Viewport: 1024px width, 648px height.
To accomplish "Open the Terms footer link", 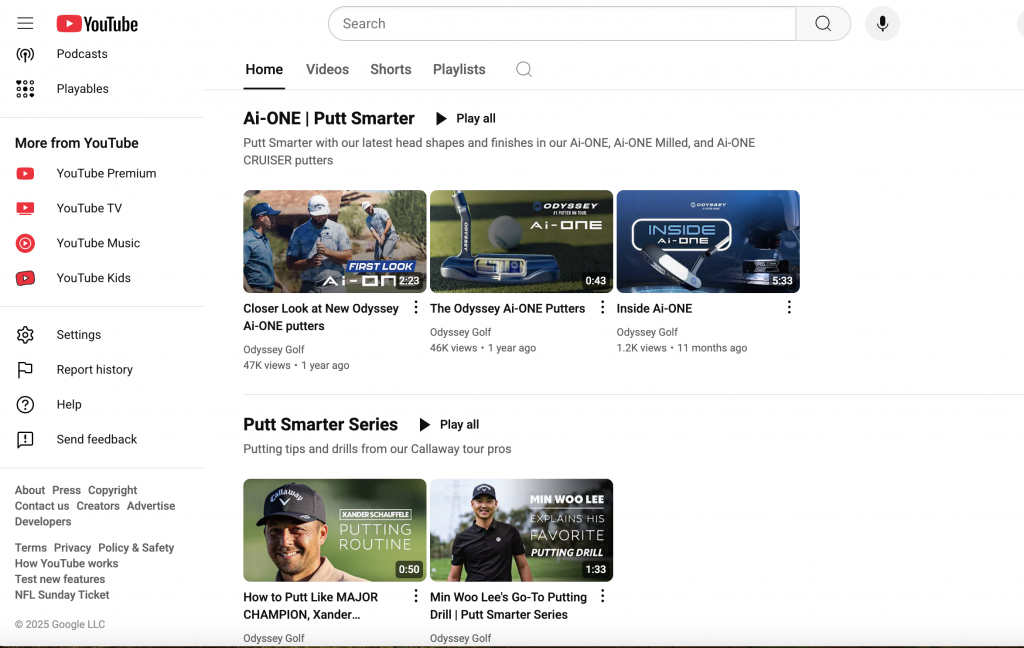I will tap(31, 548).
